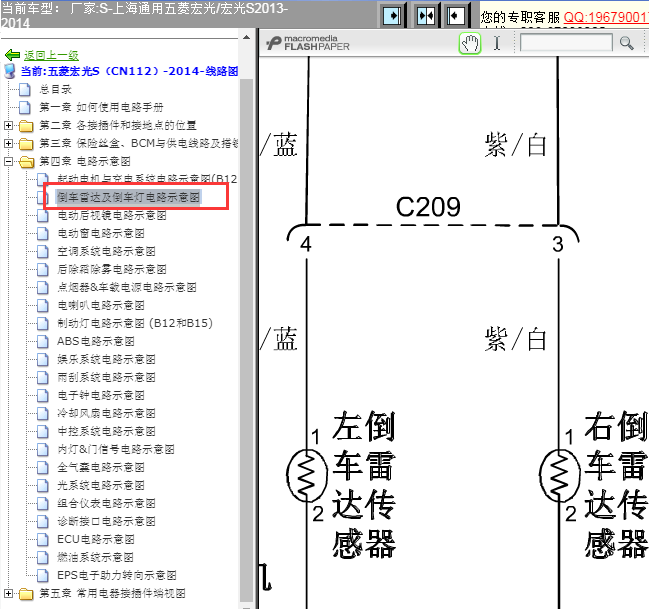
Task: Open ABS电路示意图
Action: tap(96, 341)
